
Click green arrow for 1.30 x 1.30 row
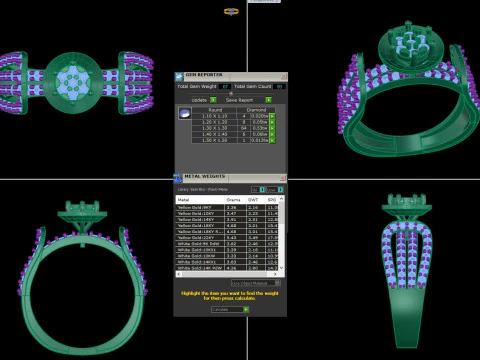[272, 128]
